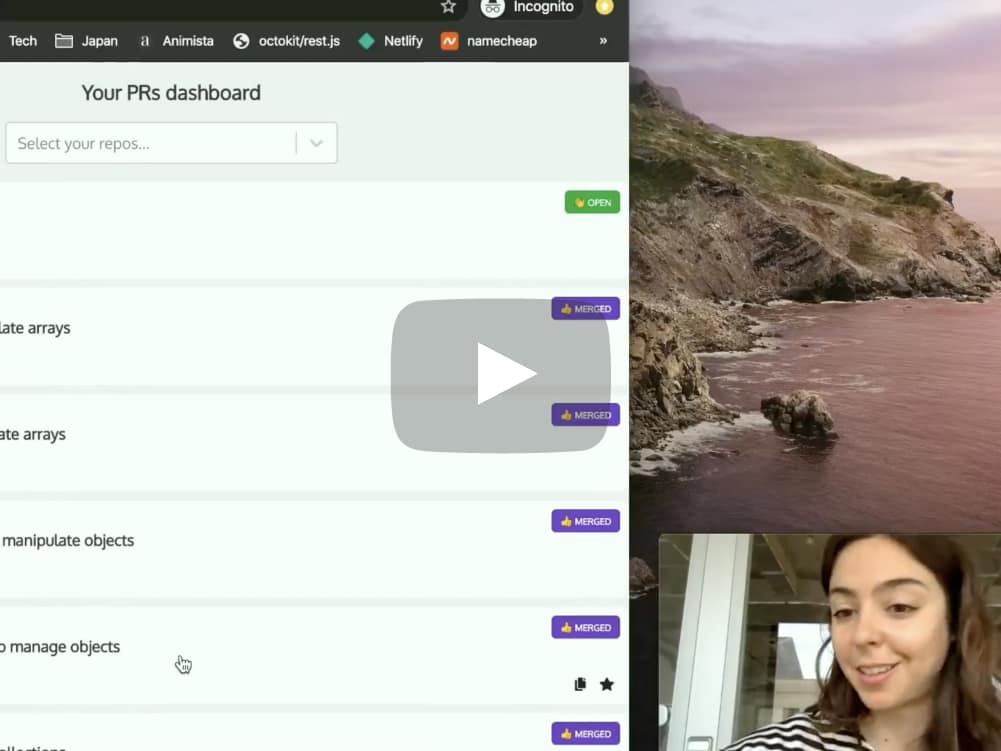This screenshot has height=751, width=1001.
Task: Click the repos dropdown chevron arrow
Action: [316, 143]
